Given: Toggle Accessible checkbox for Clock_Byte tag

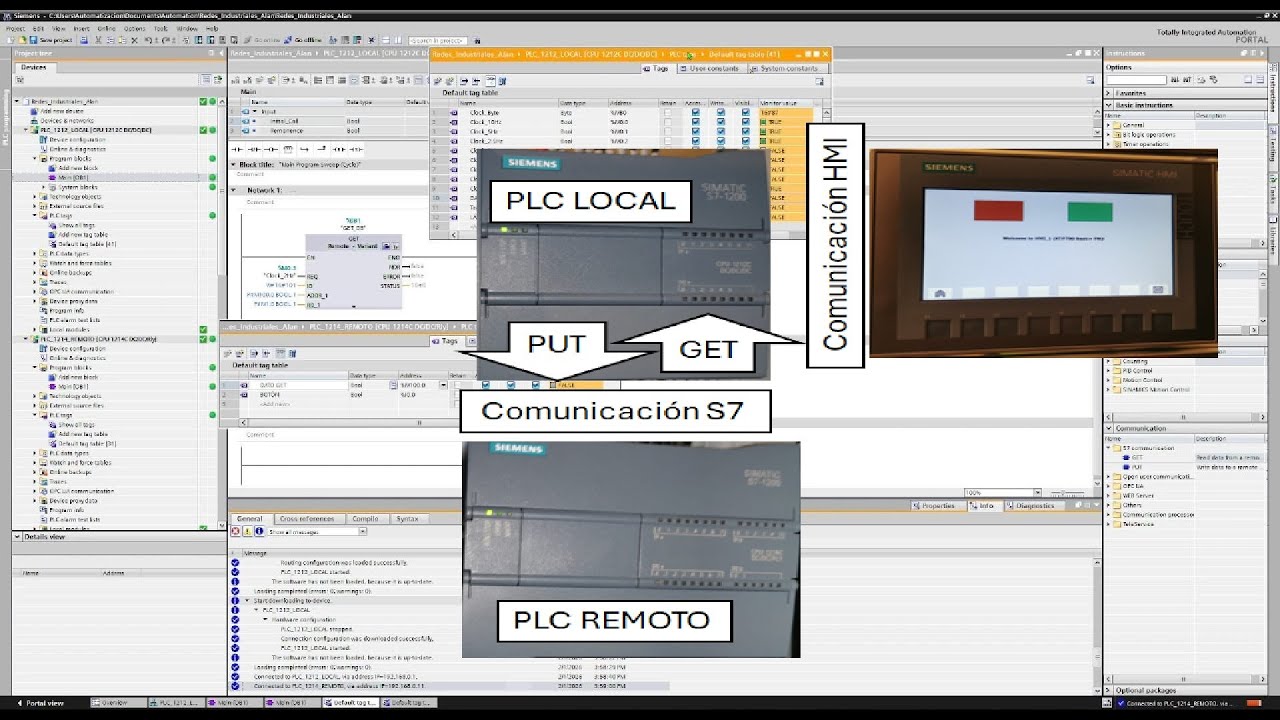Looking at the screenshot, I should (696, 112).
